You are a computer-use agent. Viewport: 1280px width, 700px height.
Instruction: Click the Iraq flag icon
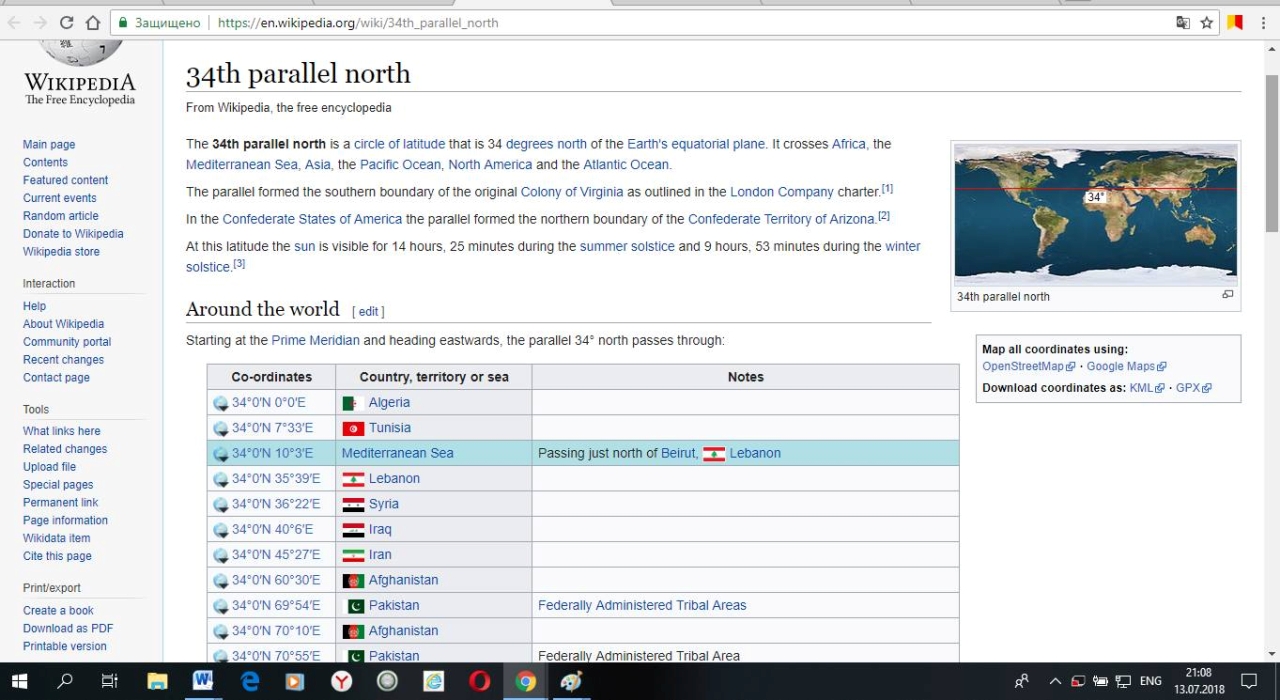pos(353,530)
